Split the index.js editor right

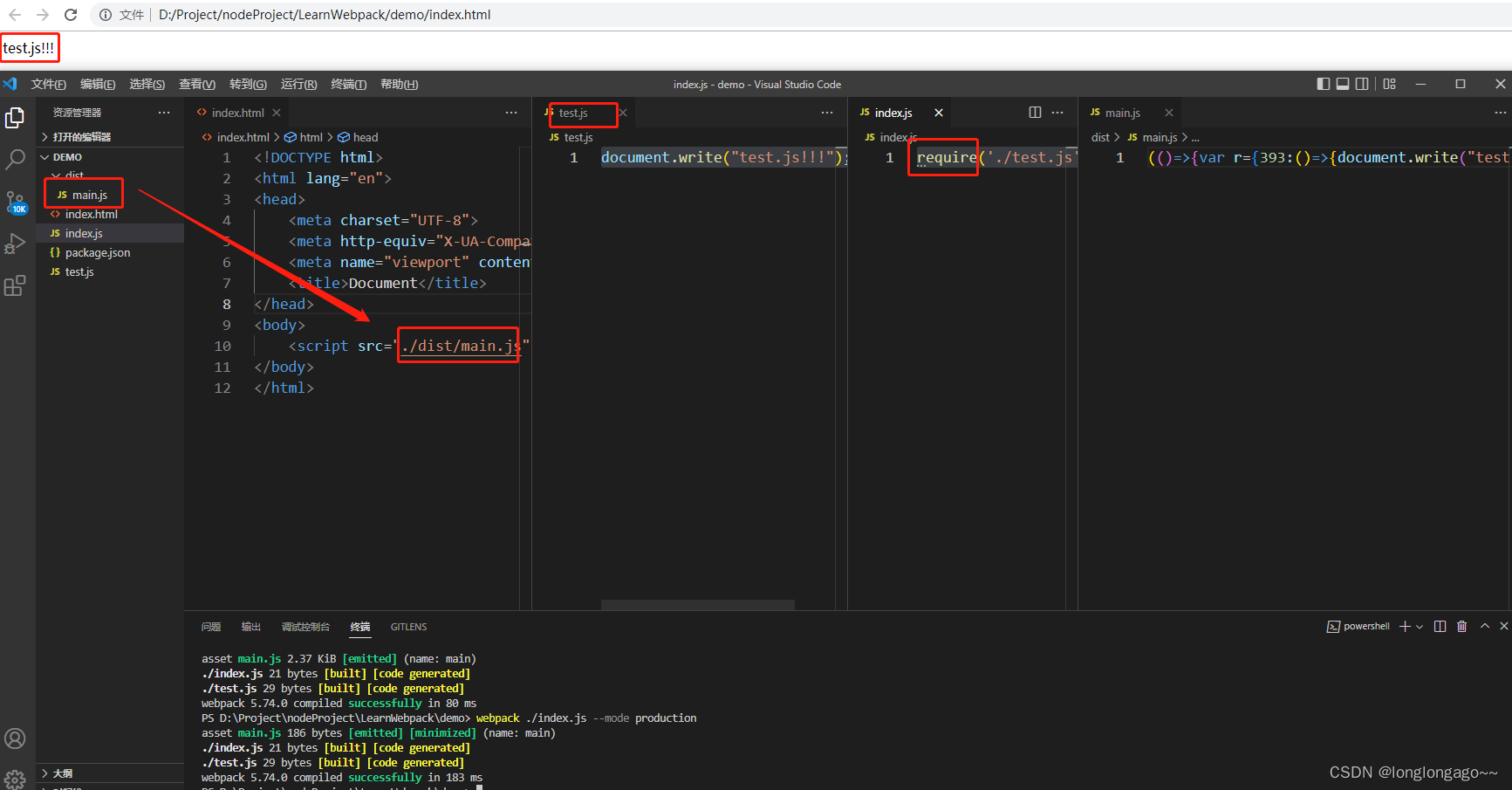pos(1035,113)
